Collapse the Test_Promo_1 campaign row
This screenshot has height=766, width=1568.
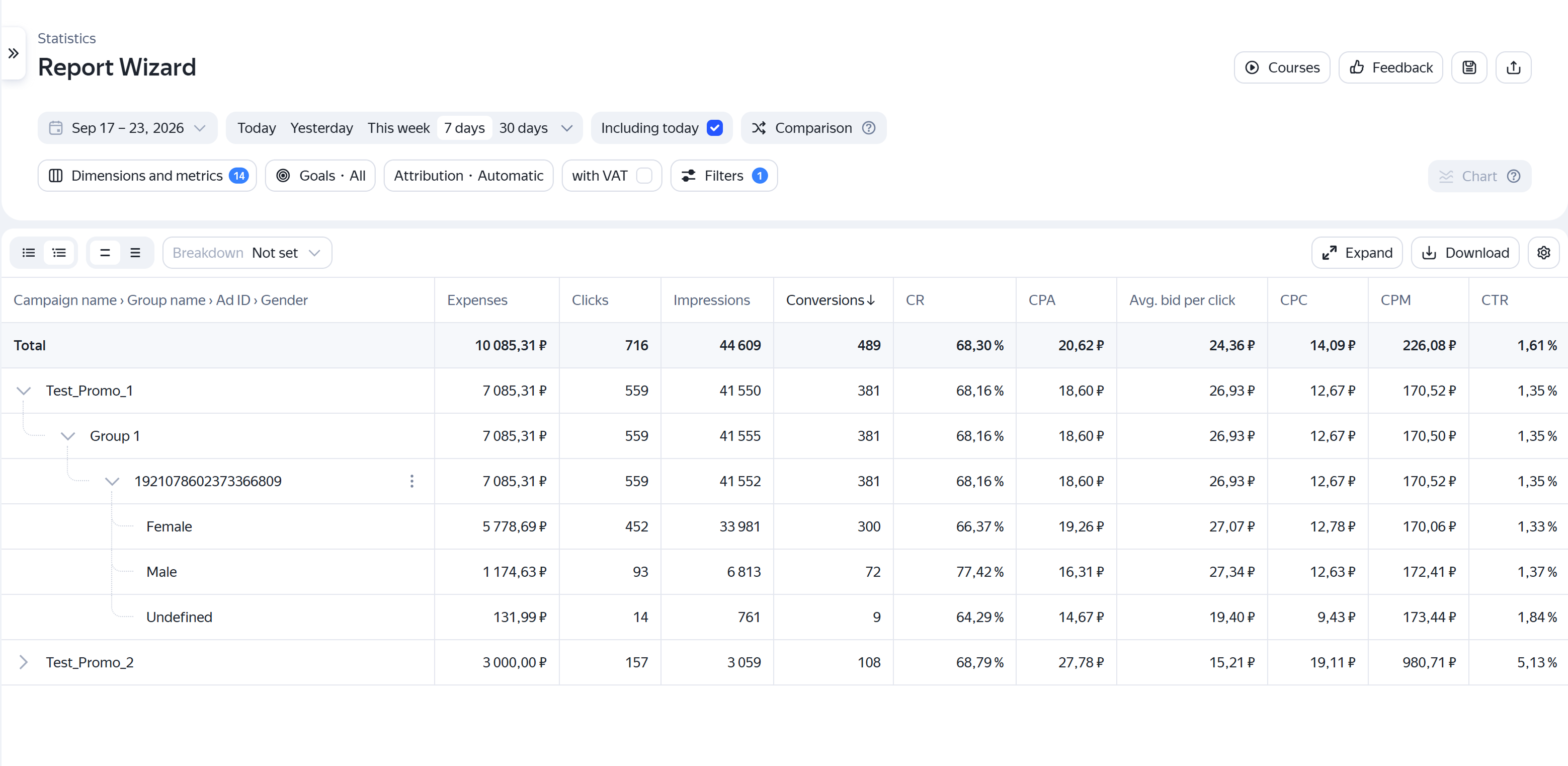pyautogui.click(x=24, y=391)
